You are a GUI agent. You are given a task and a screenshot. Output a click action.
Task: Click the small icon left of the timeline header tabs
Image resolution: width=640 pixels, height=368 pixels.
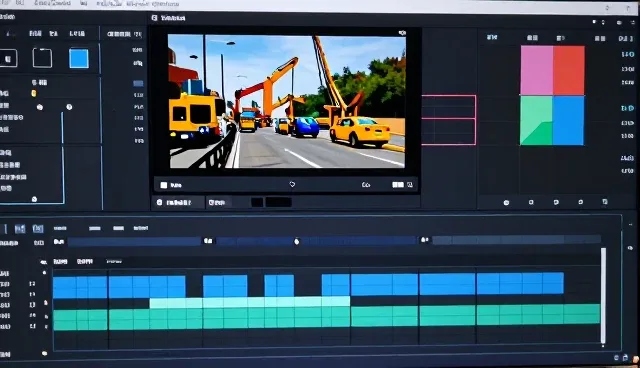(x=43, y=262)
